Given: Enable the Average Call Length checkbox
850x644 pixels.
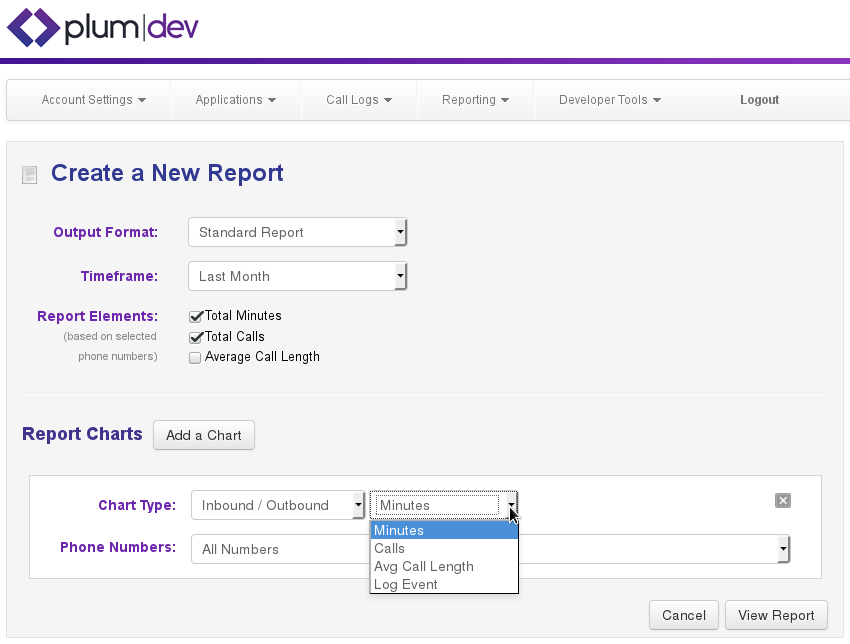Looking at the screenshot, I should tap(195, 358).
